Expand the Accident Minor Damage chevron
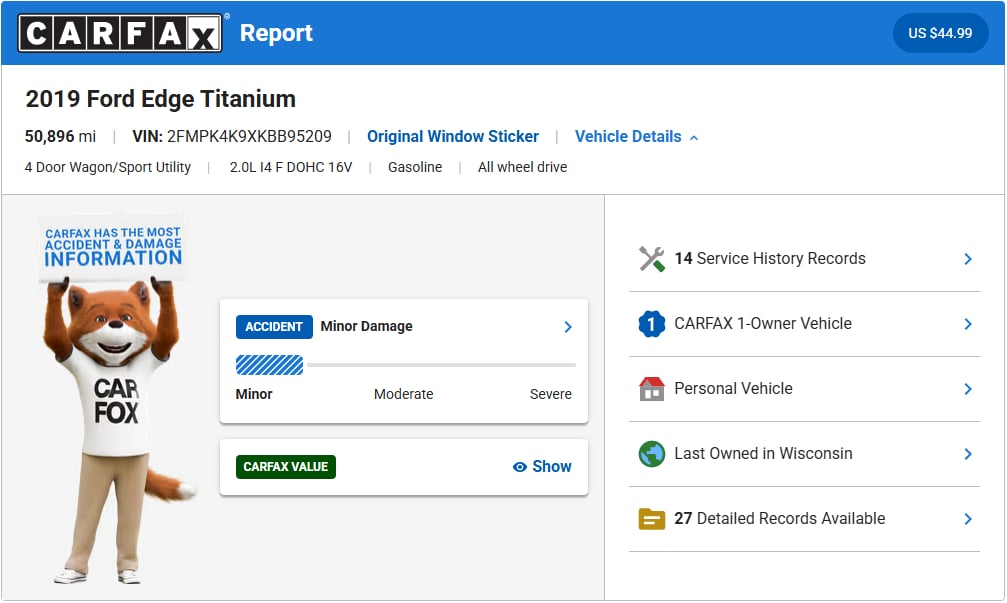 pyautogui.click(x=568, y=327)
